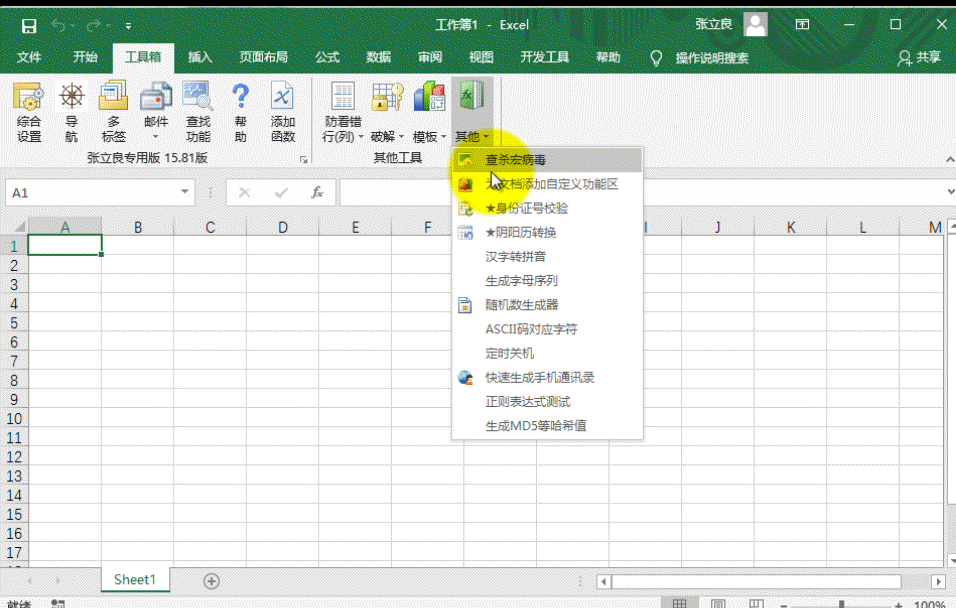Click the 共享 share button
Screen dimensions: 956x608
[x=919, y=58]
